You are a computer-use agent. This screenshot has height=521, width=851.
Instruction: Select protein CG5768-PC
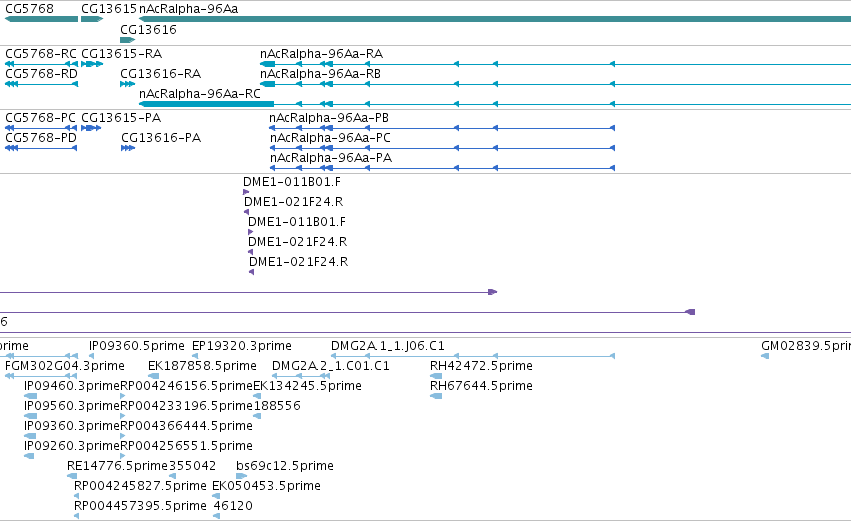[x=40, y=118]
